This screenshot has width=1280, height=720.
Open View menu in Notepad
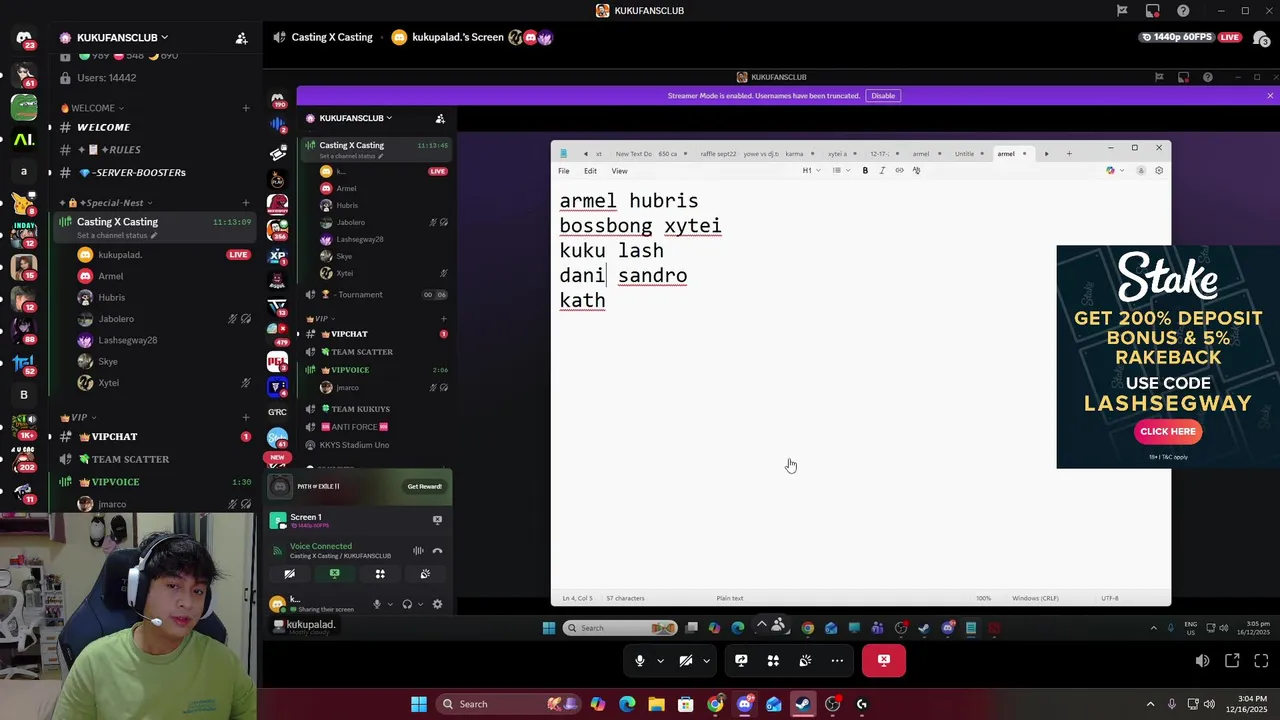click(x=620, y=171)
